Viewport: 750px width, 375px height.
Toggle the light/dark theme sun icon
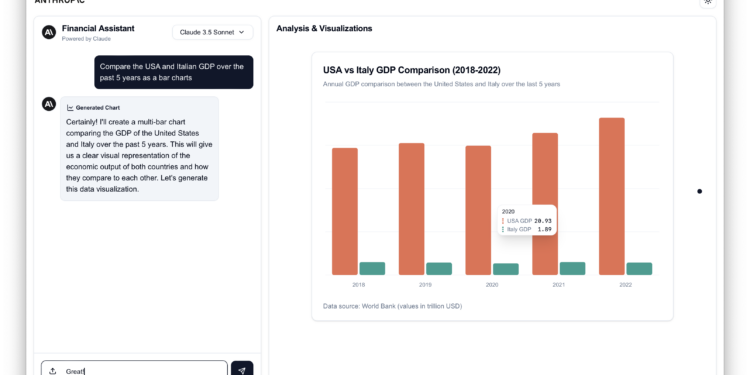point(708,2)
